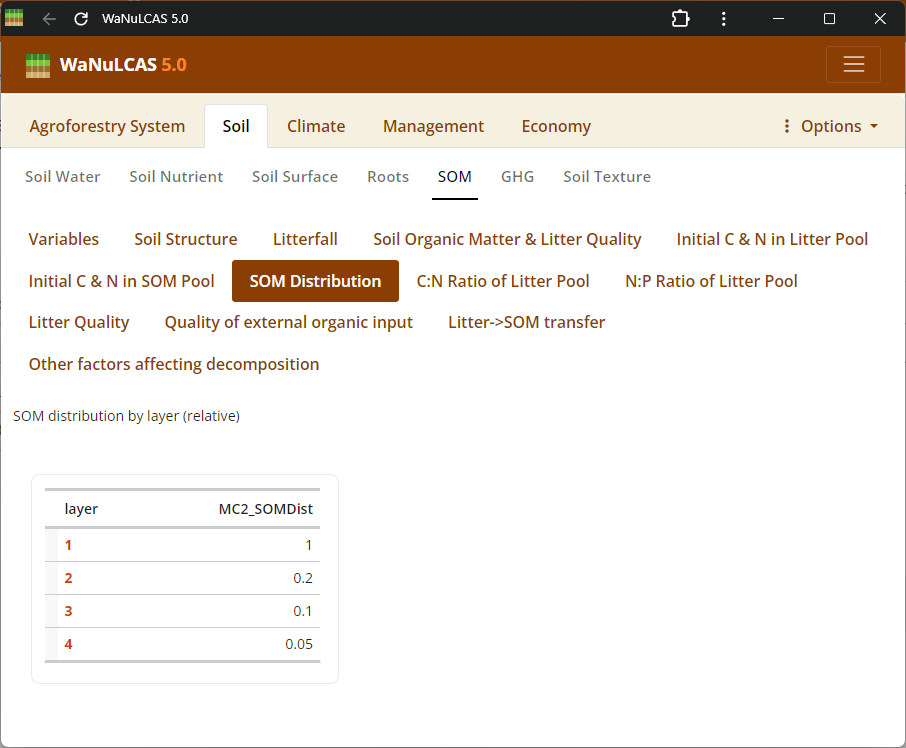
Task: Click the Litterfall button
Action: [305, 239]
